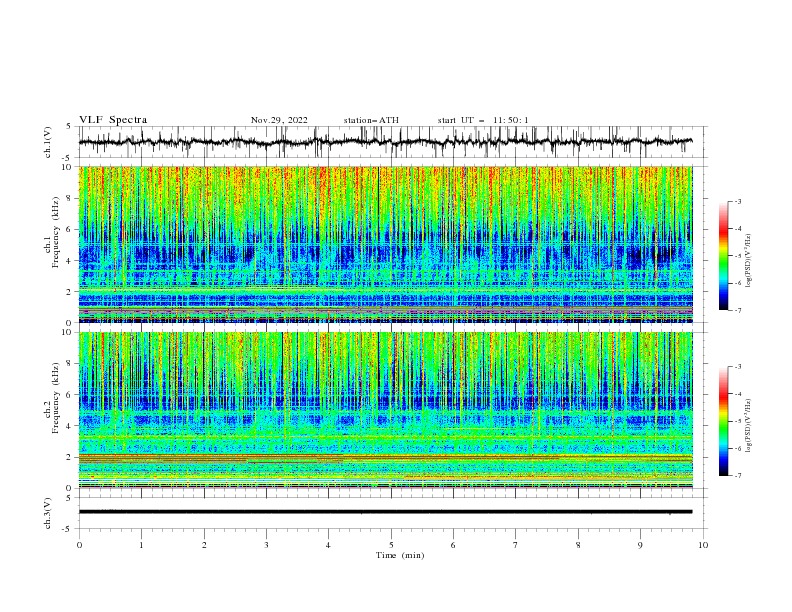This screenshot has width=792, height=612.
Task: Click time axis tick label '7'
Action: (x=516, y=545)
